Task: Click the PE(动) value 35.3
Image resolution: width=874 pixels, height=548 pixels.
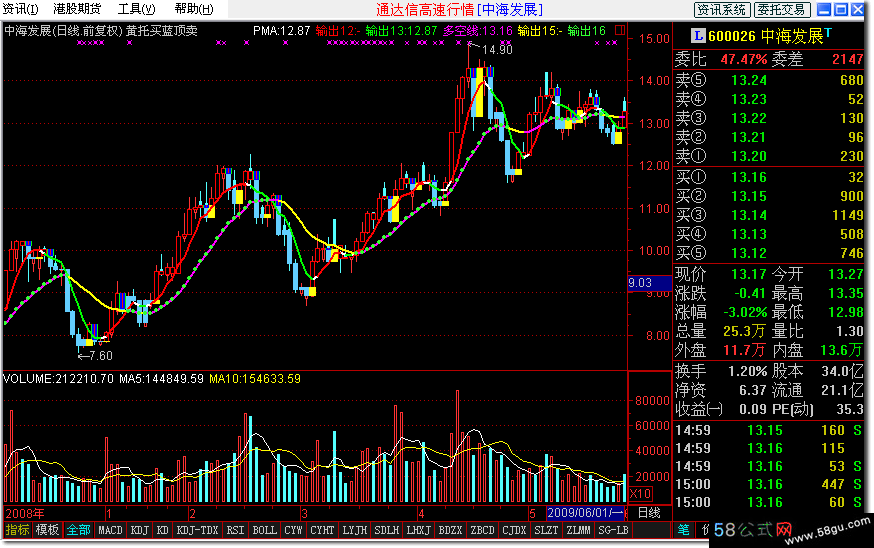Action: pyautogui.click(x=849, y=409)
